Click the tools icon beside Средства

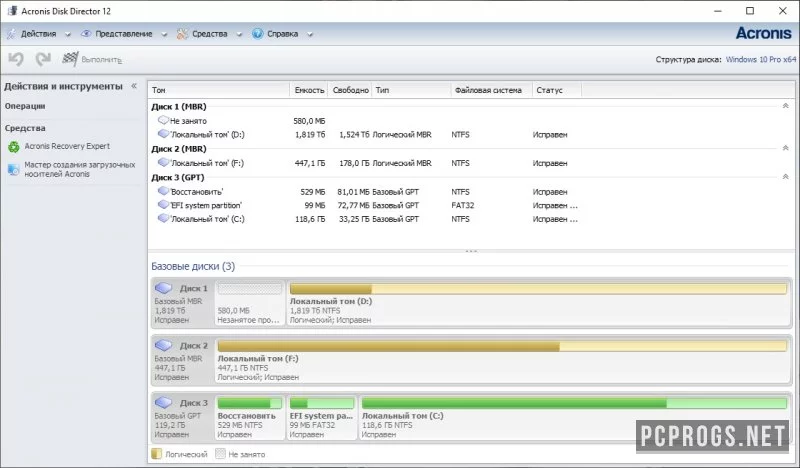coord(183,34)
